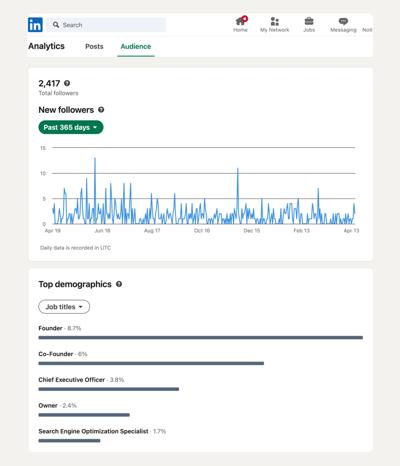Click the magnifier icon in search box
The width and height of the screenshot is (400, 466).
[56, 25]
